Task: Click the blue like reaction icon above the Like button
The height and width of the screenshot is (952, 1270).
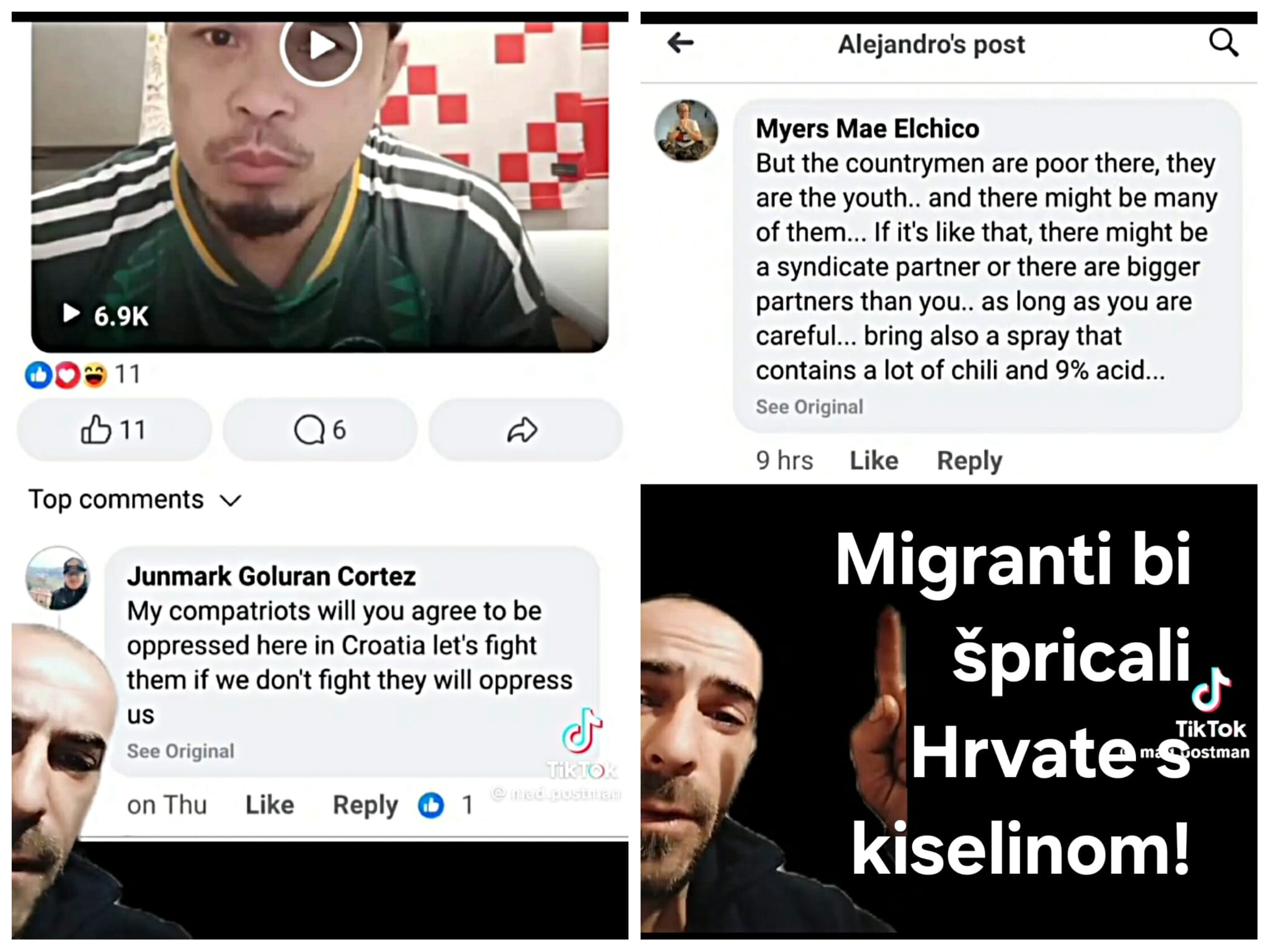Action: (x=38, y=374)
